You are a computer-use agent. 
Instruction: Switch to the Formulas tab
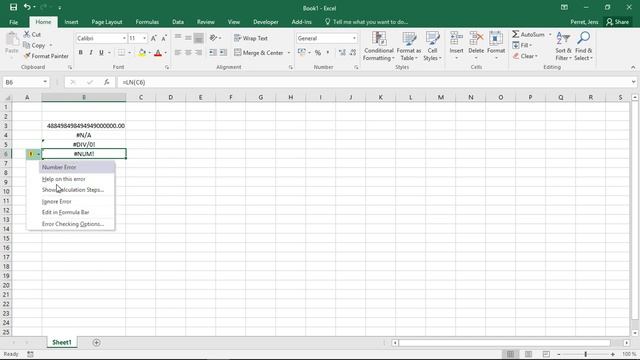[147, 22]
